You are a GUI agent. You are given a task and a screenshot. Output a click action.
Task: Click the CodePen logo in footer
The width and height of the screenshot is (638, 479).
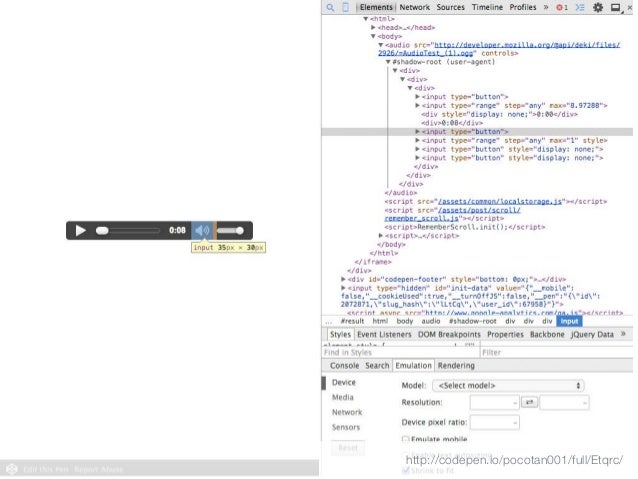click(11, 469)
